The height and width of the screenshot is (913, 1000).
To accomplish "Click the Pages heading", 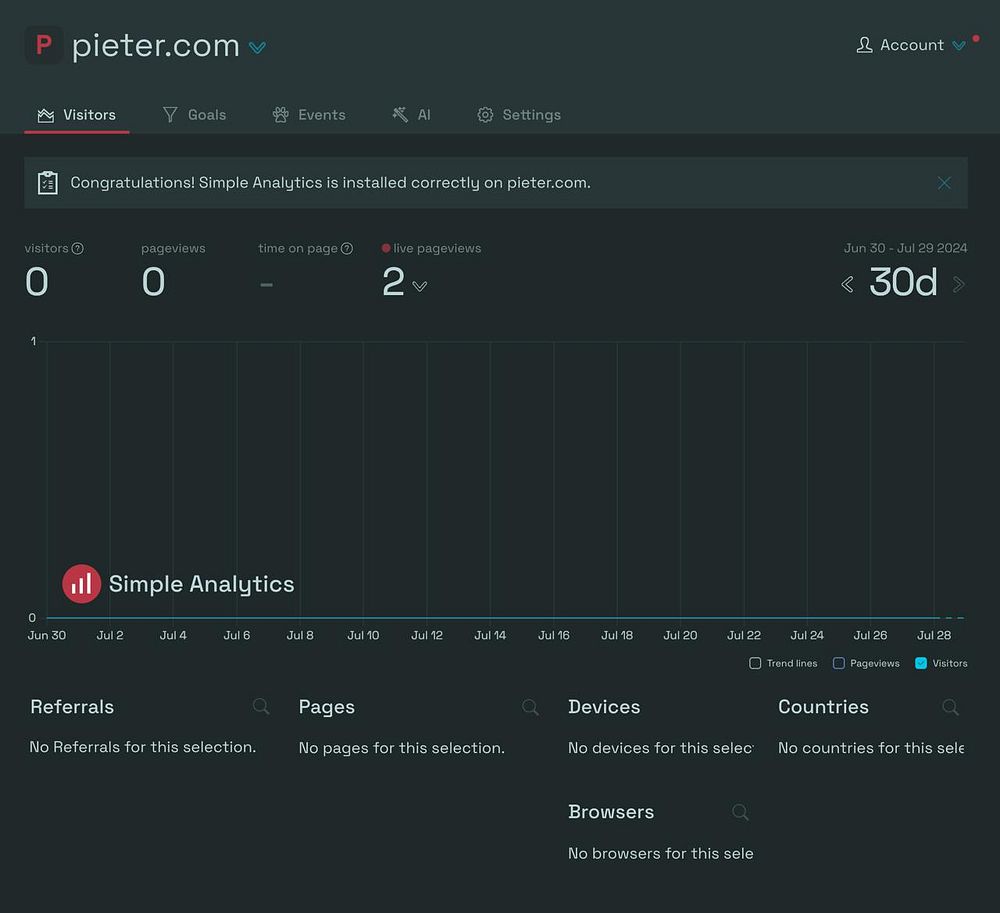I will [x=327, y=708].
